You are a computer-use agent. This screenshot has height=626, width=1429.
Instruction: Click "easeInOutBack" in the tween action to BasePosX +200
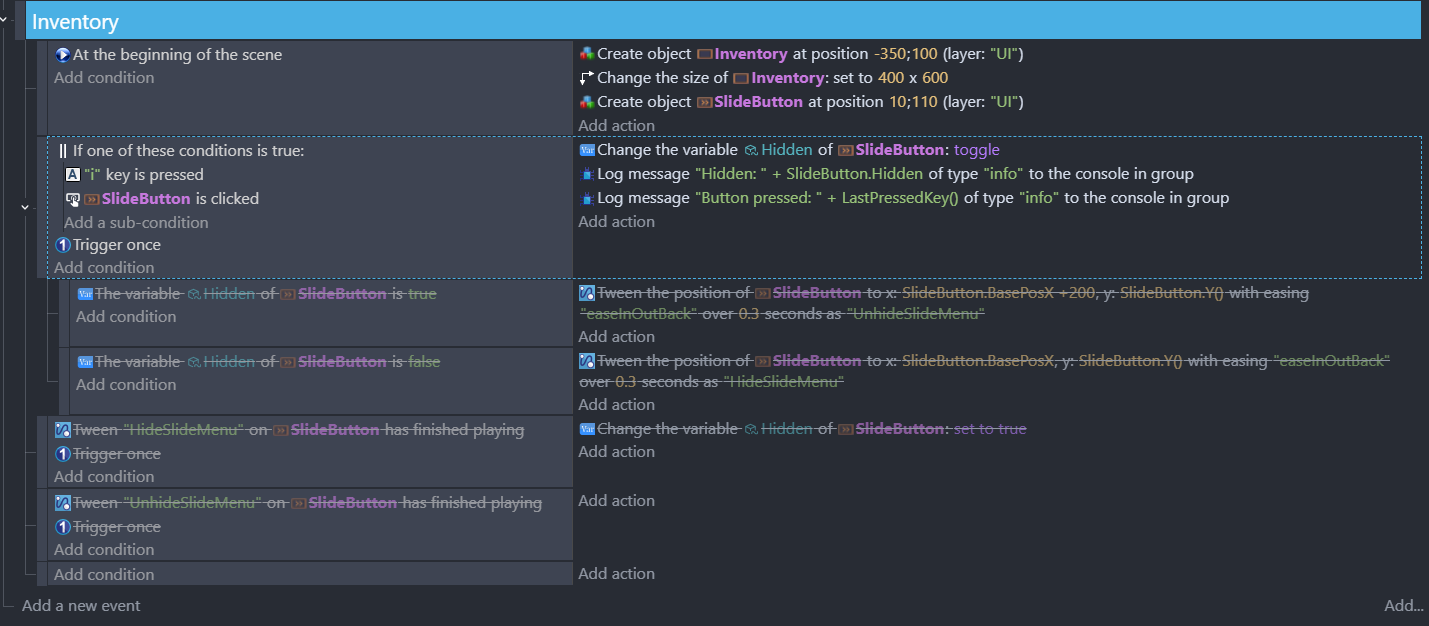click(x=638, y=313)
